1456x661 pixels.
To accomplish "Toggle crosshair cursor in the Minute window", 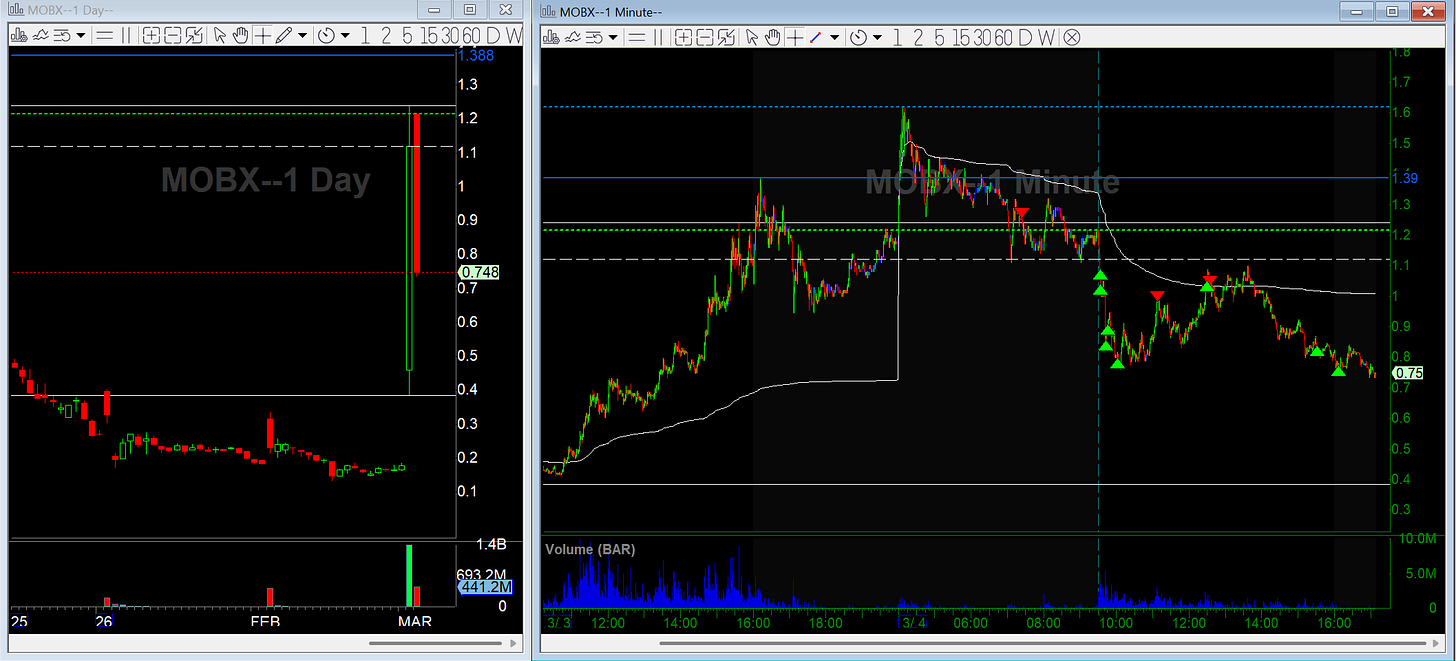I will (795, 37).
